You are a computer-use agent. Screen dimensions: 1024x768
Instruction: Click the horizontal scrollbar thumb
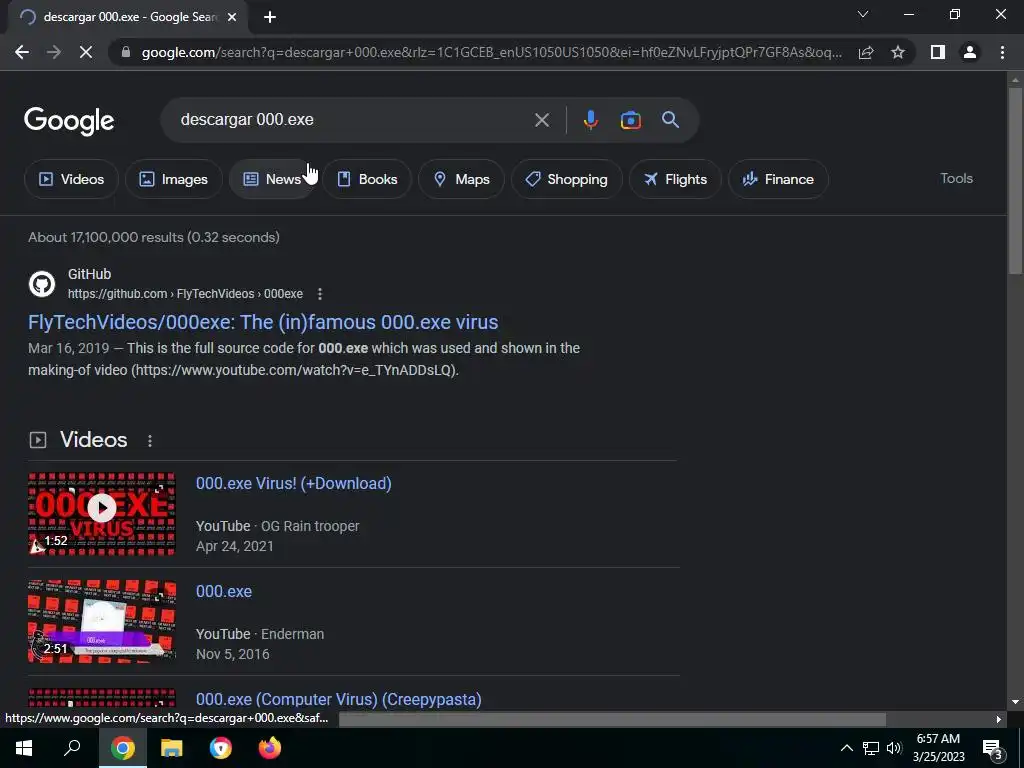pos(612,719)
